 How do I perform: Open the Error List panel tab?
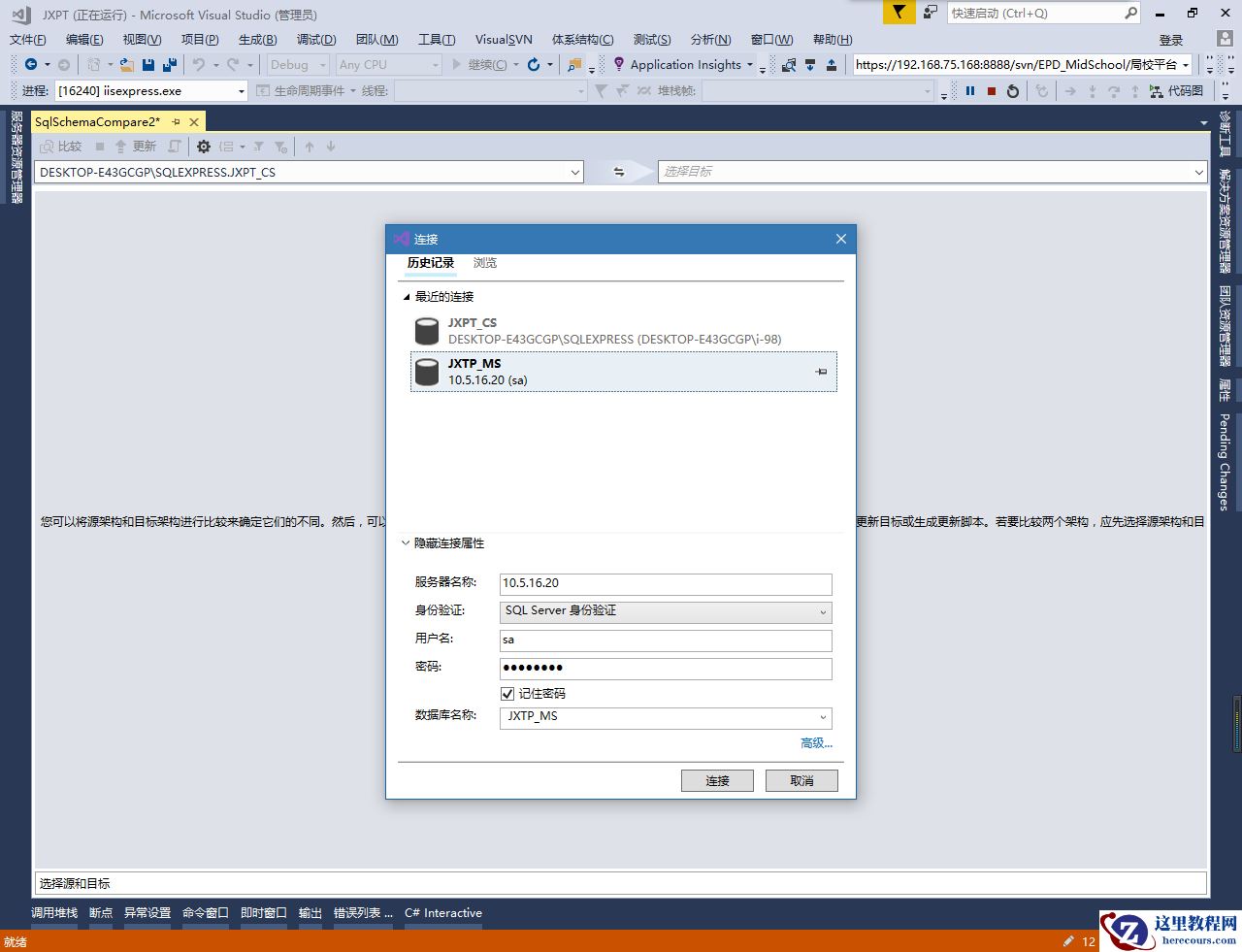[x=363, y=913]
